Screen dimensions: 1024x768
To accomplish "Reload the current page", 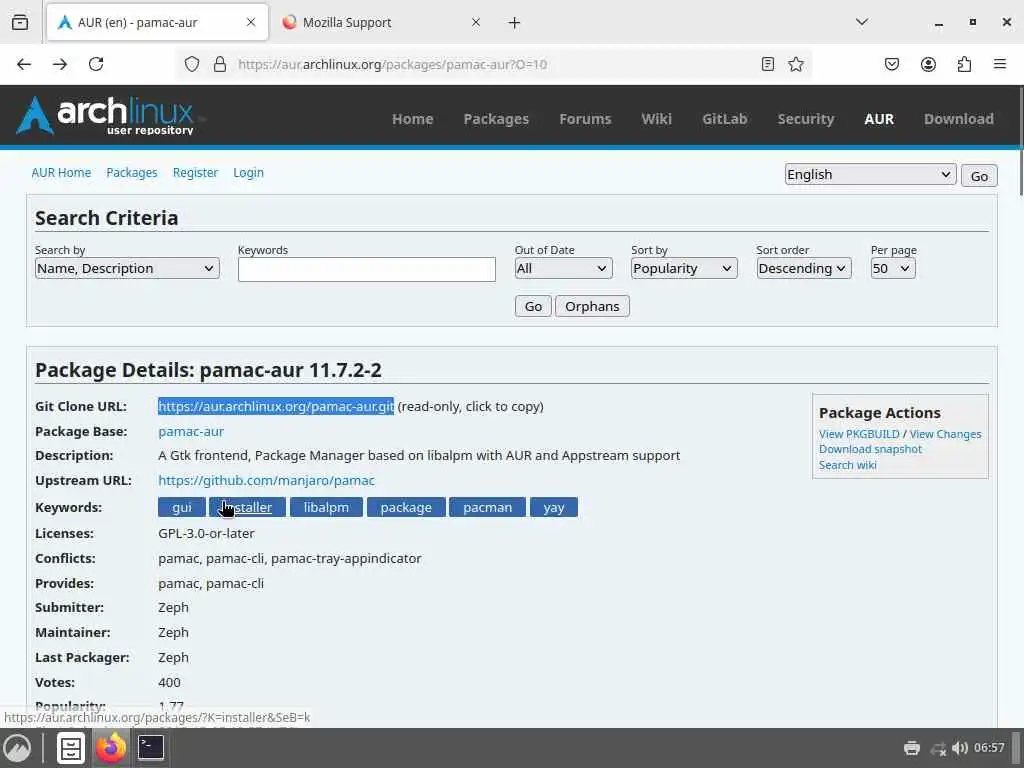I will [x=96, y=64].
